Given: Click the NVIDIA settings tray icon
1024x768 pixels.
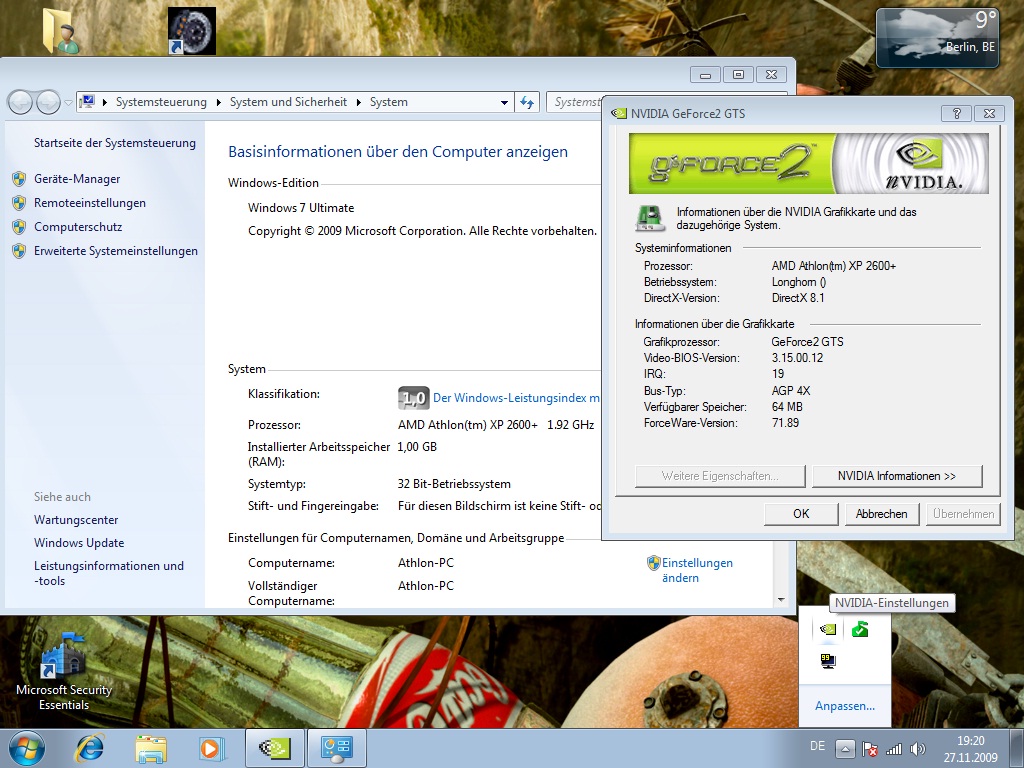Looking at the screenshot, I should pyautogui.click(x=828, y=630).
